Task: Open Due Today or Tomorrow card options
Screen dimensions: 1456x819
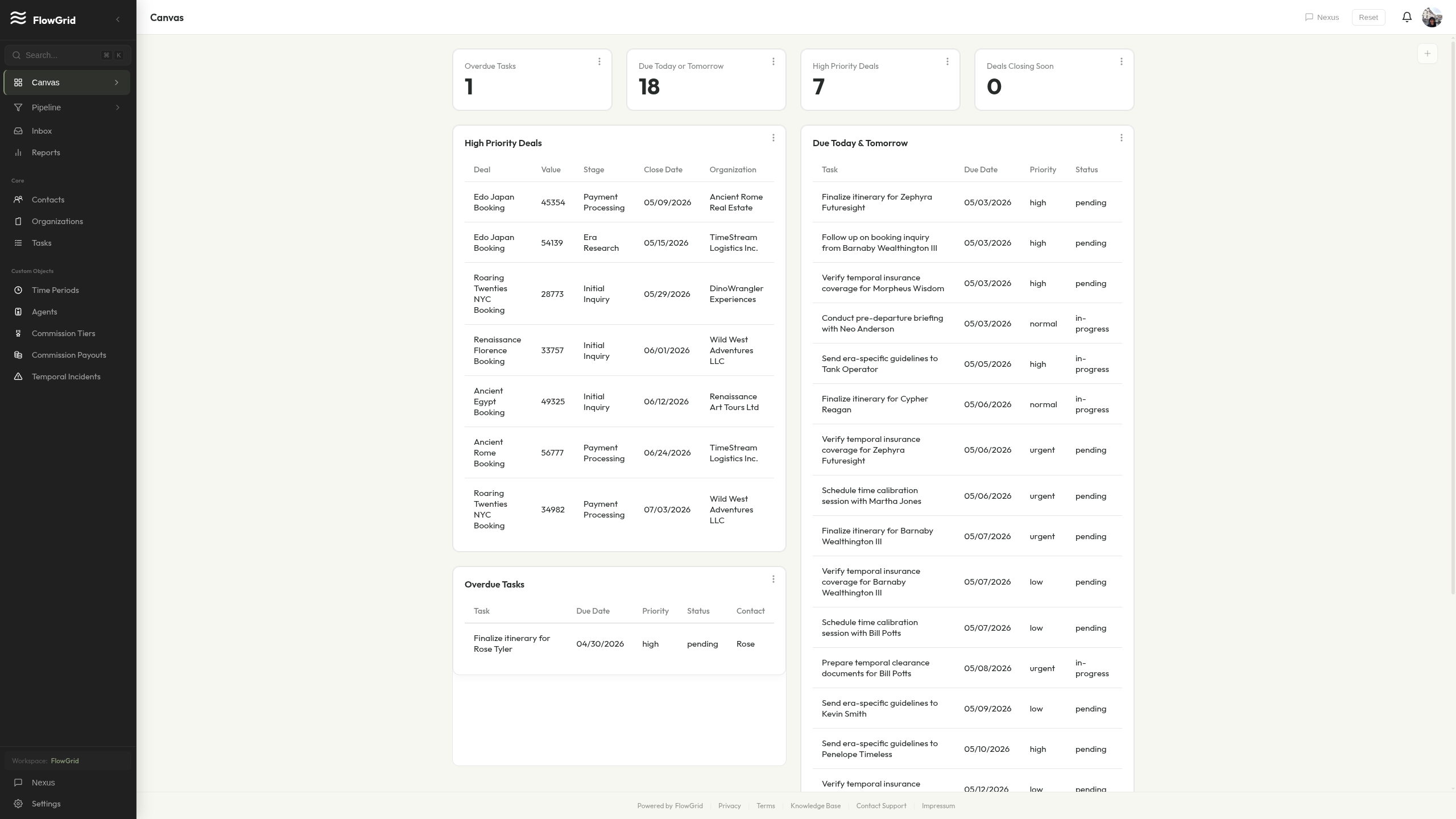Action: click(x=773, y=61)
